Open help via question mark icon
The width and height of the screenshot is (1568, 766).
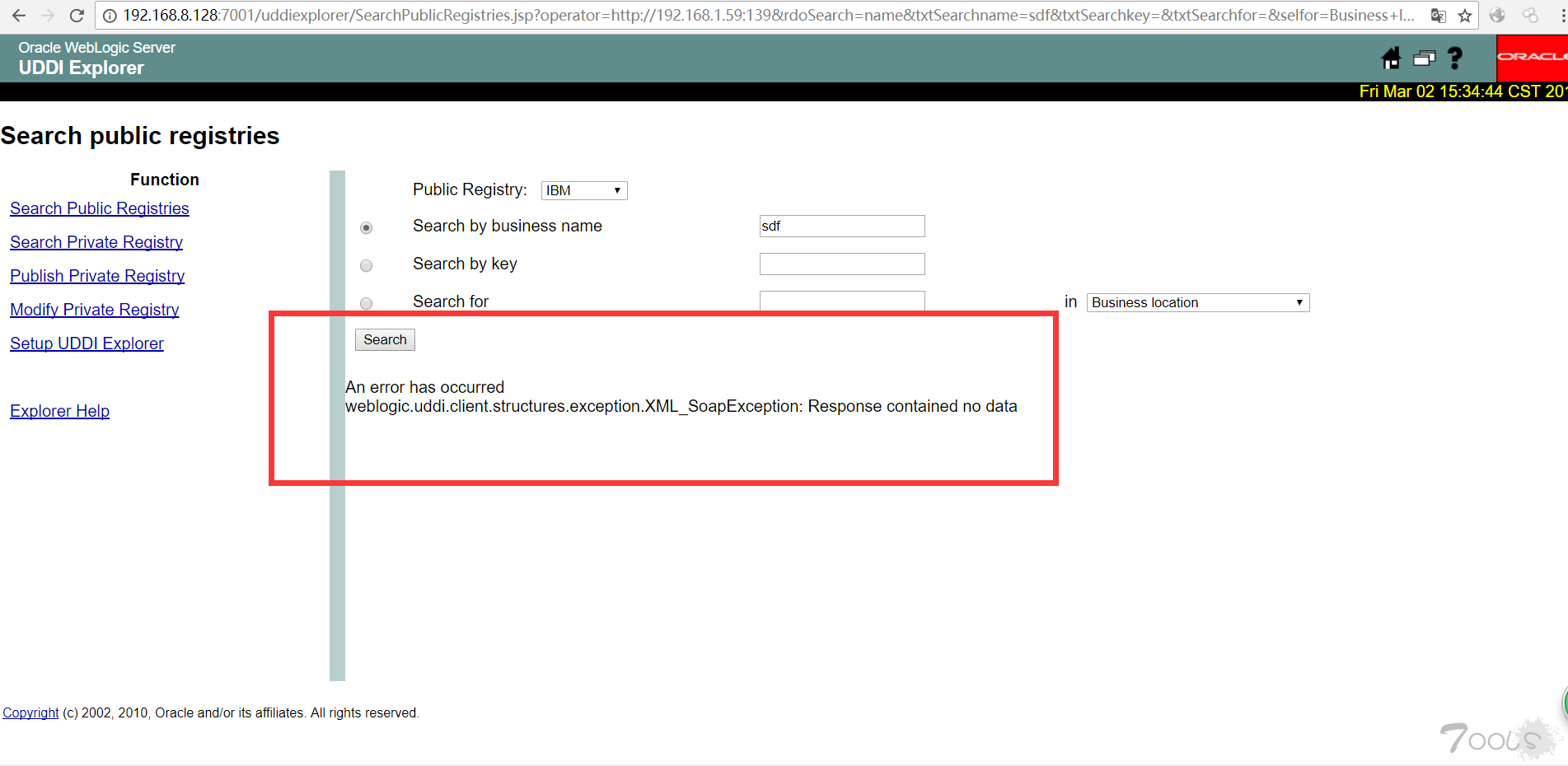tap(1455, 58)
